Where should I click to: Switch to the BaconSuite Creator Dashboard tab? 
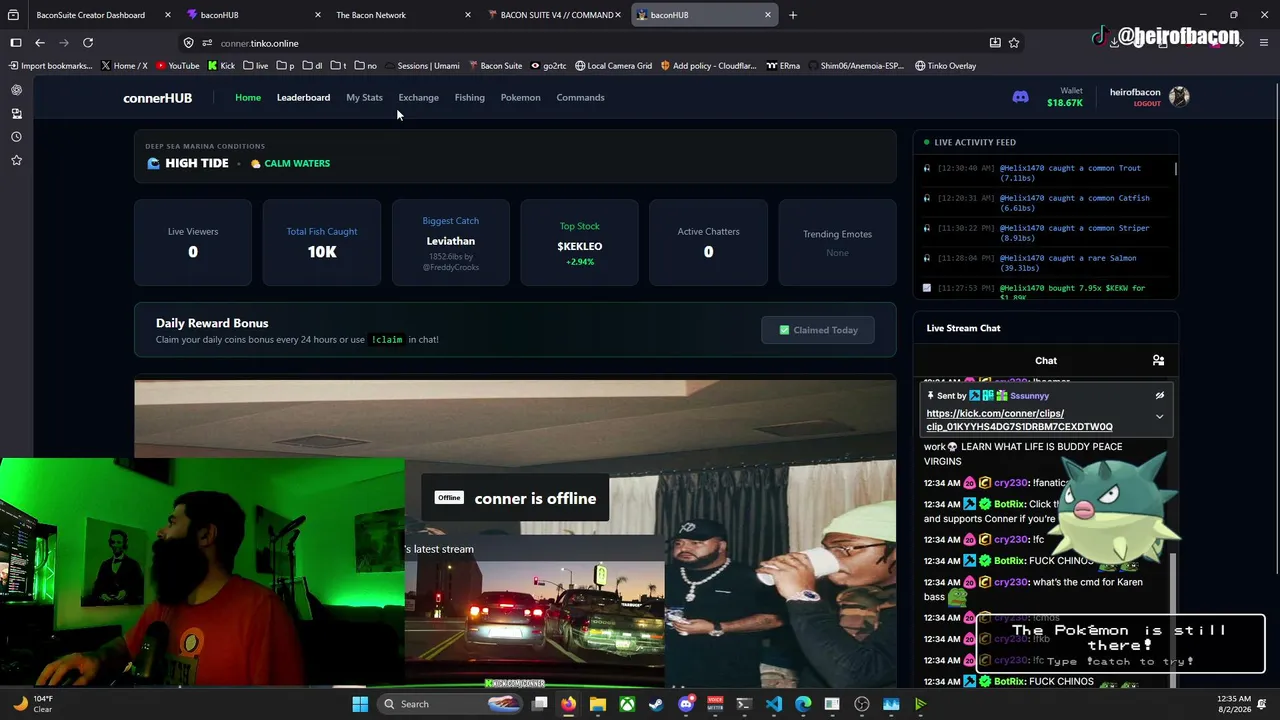(x=93, y=15)
